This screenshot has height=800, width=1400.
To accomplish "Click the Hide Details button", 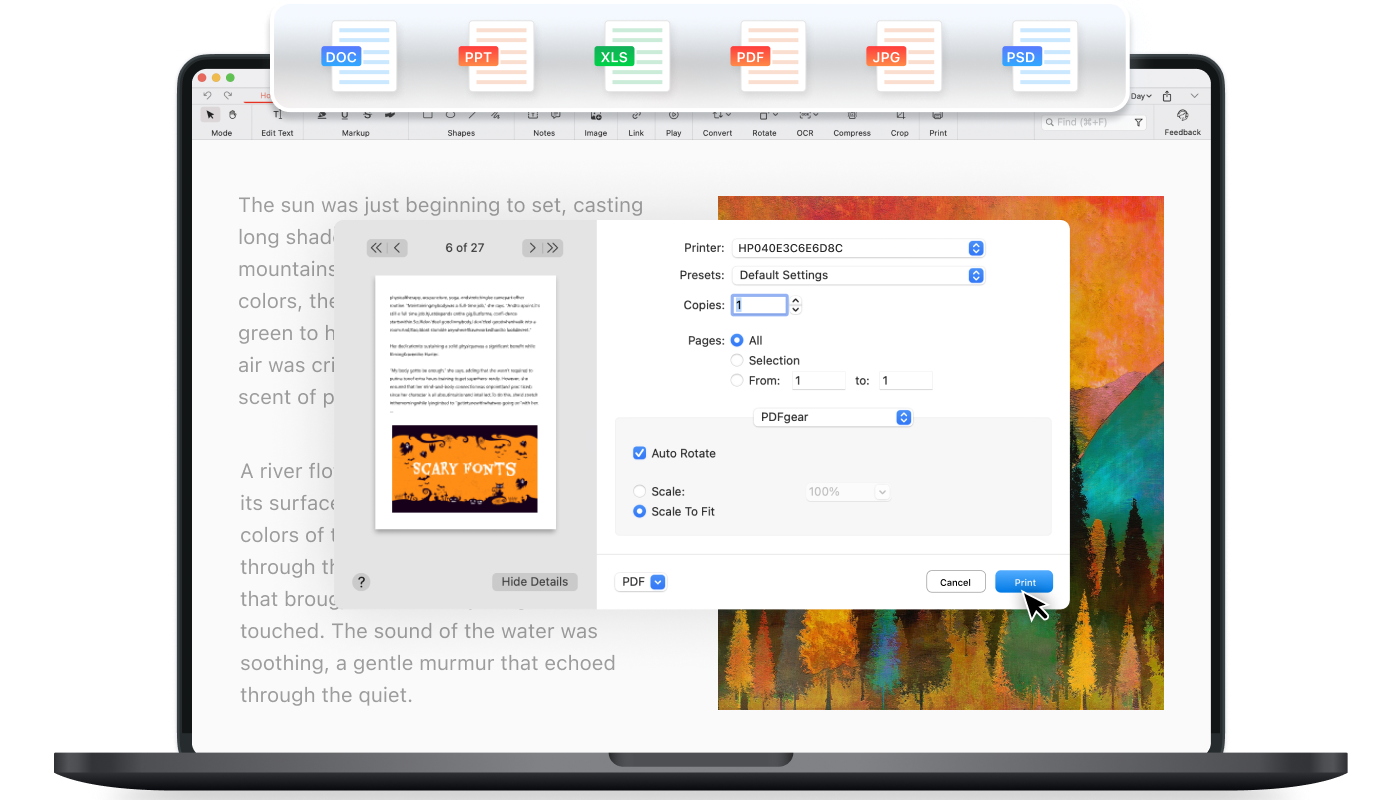I will tap(534, 582).
